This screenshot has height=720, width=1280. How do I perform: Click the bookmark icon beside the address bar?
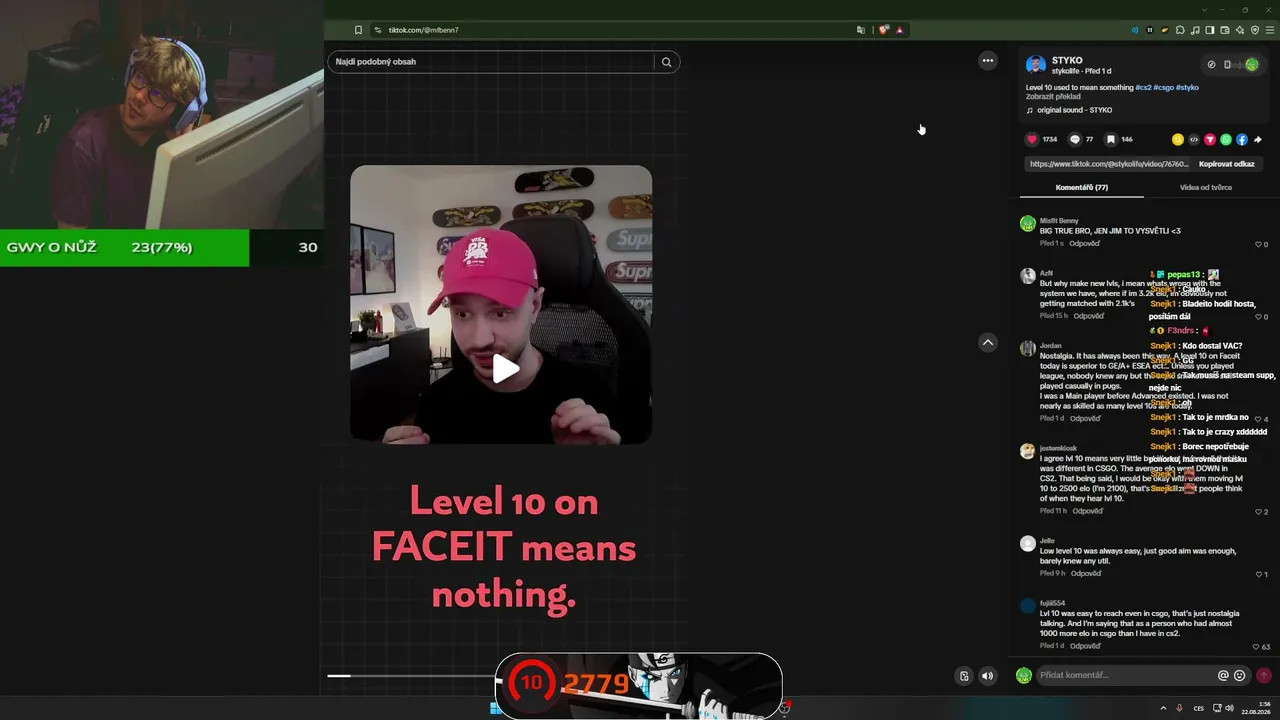pos(358,30)
